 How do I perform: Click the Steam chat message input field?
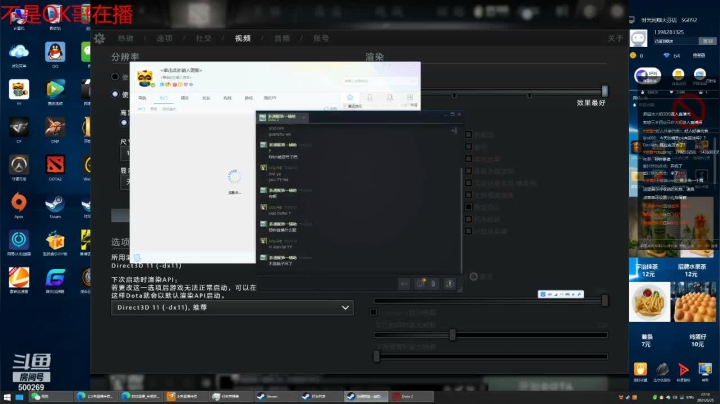(327, 284)
